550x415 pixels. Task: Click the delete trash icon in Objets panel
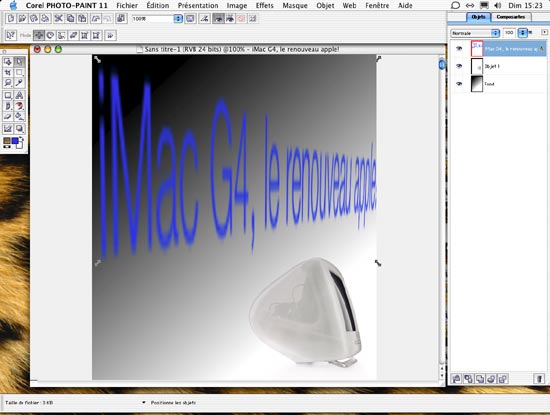click(x=539, y=379)
